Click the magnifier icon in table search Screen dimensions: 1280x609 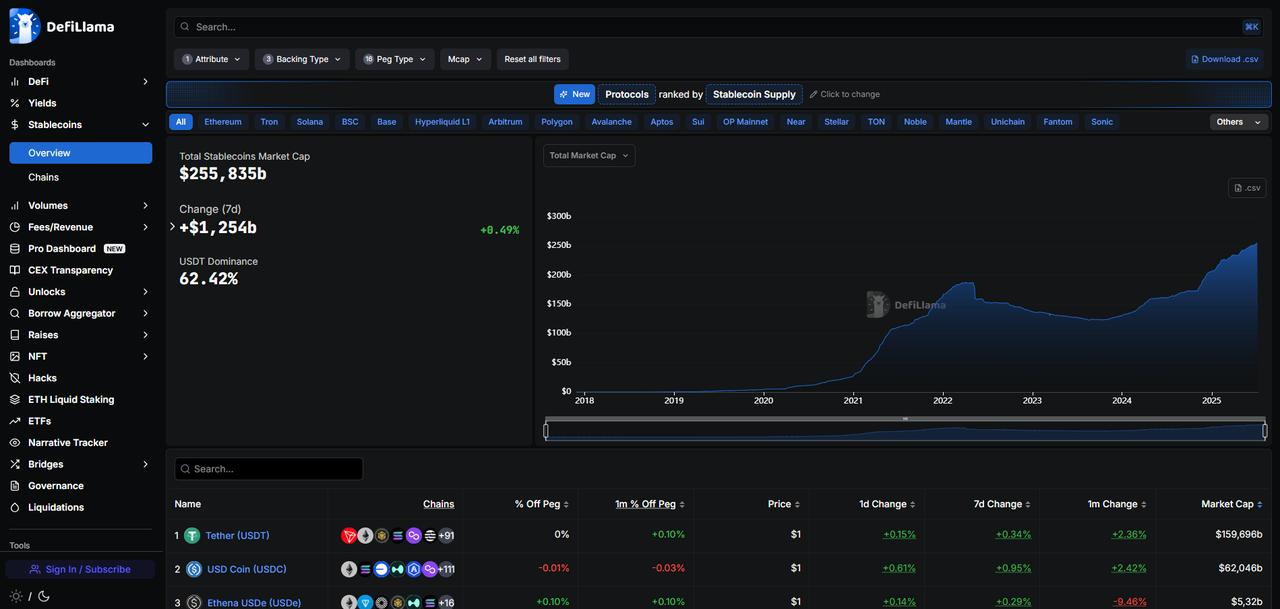pos(185,469)
